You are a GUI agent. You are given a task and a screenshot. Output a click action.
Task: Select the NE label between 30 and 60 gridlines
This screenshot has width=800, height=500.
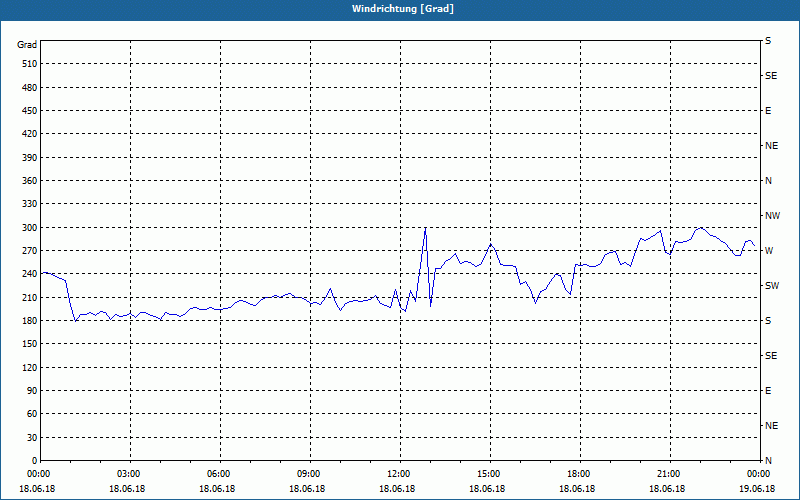[x=771, y=426]
